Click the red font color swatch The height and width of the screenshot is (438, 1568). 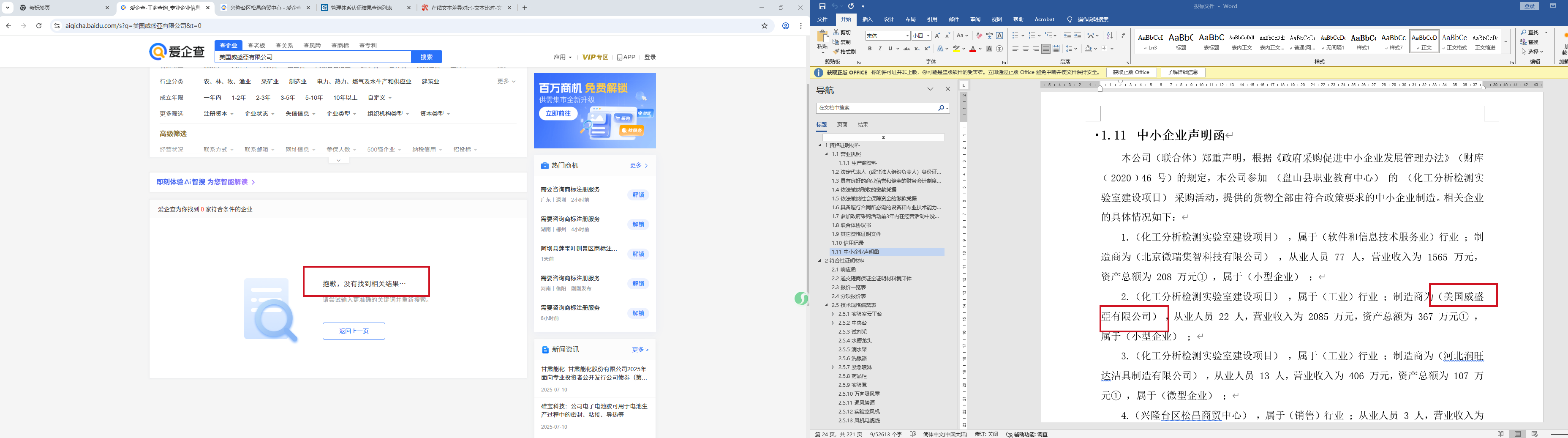[973, 49]
